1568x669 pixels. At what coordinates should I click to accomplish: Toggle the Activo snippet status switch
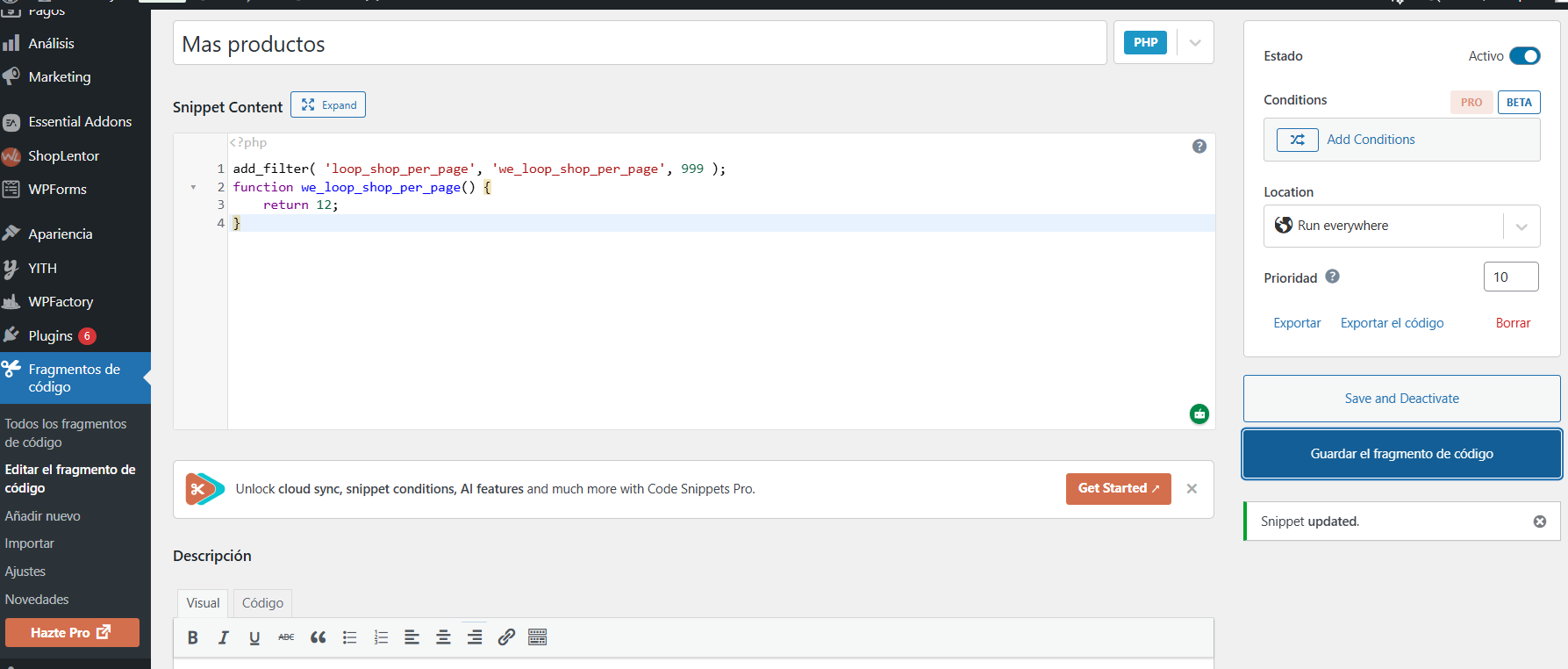click(1525, 56)
